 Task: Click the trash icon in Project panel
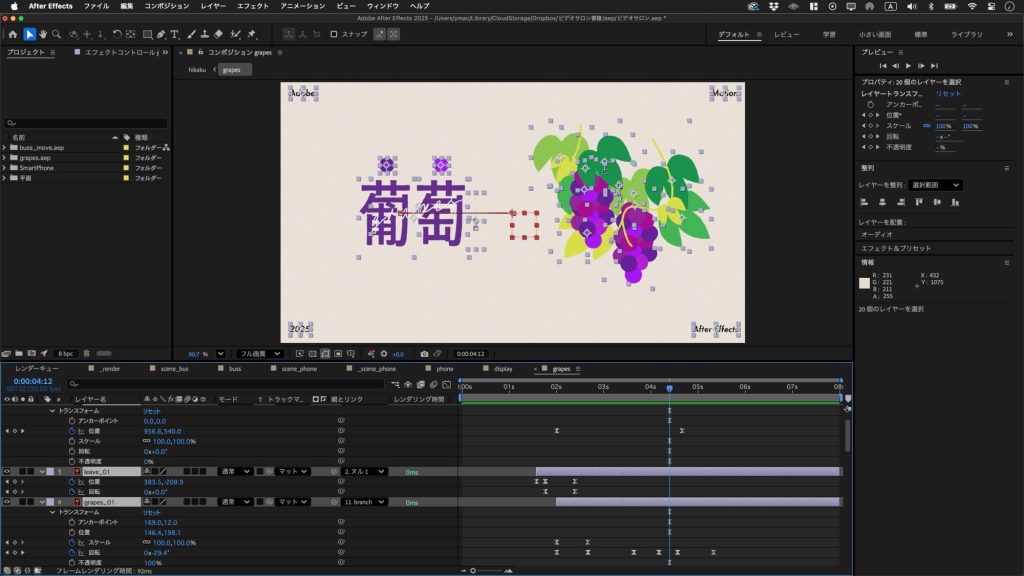click(87, 353)
